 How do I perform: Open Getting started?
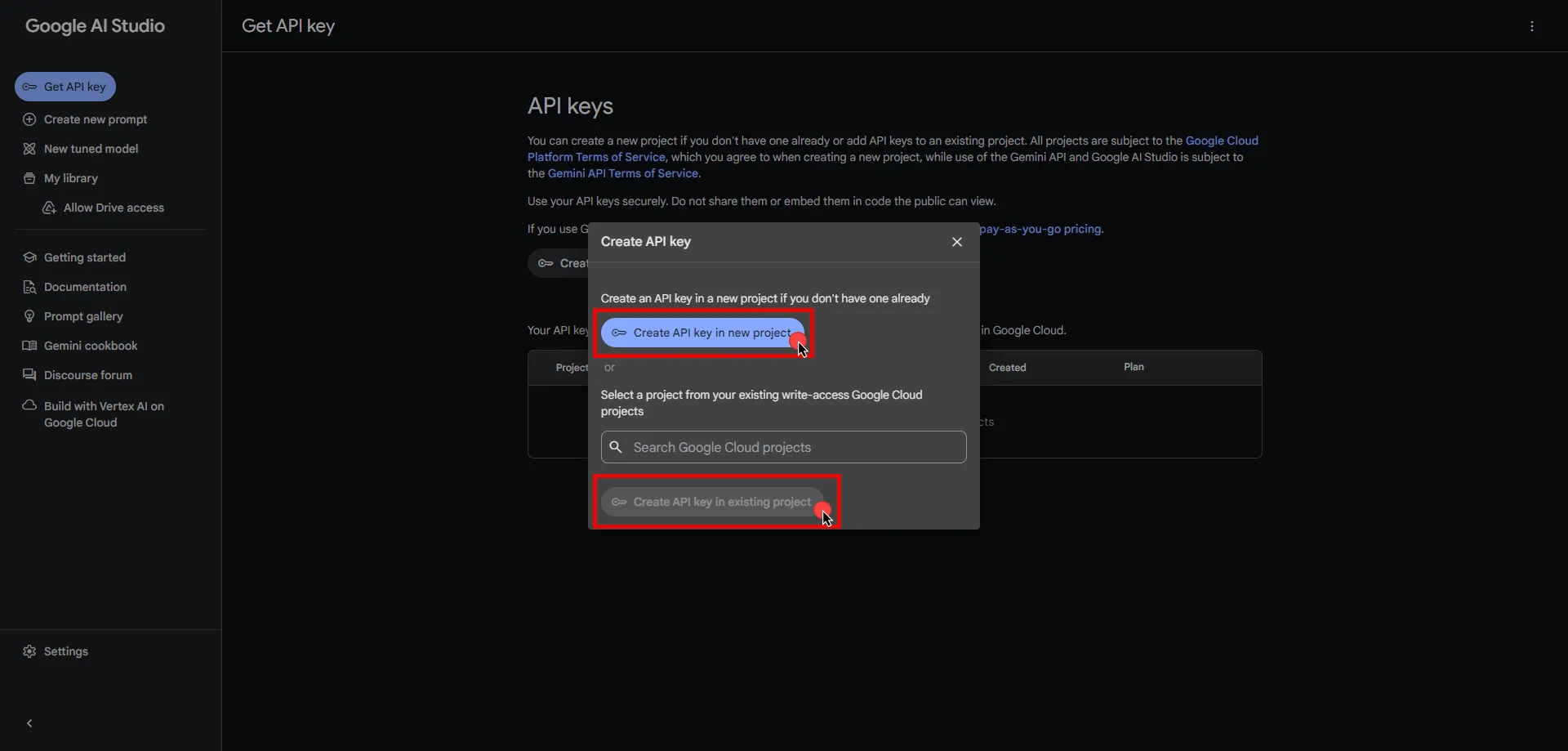[x=85, y=257]
